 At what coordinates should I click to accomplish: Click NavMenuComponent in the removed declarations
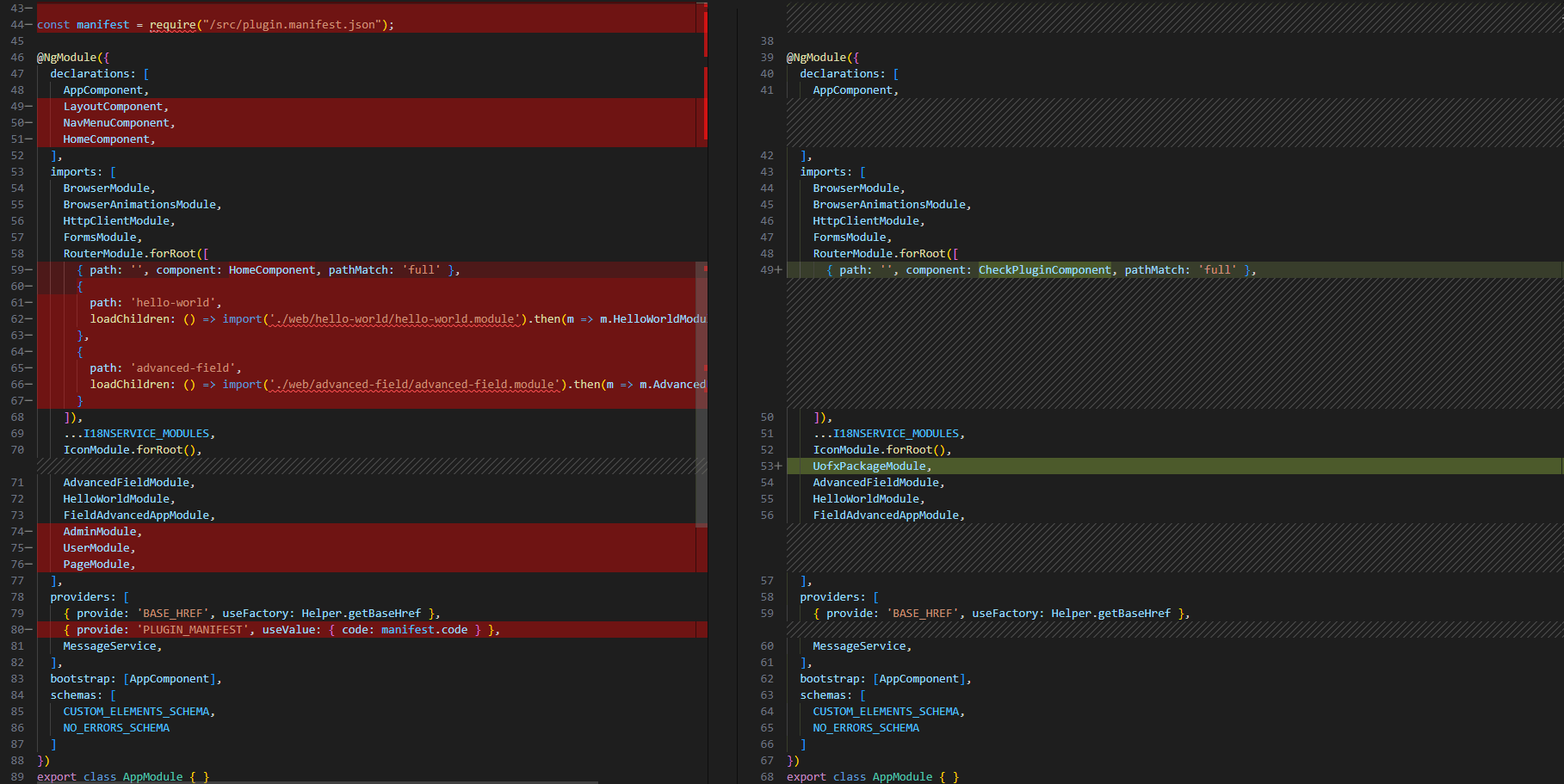[116, 123]
